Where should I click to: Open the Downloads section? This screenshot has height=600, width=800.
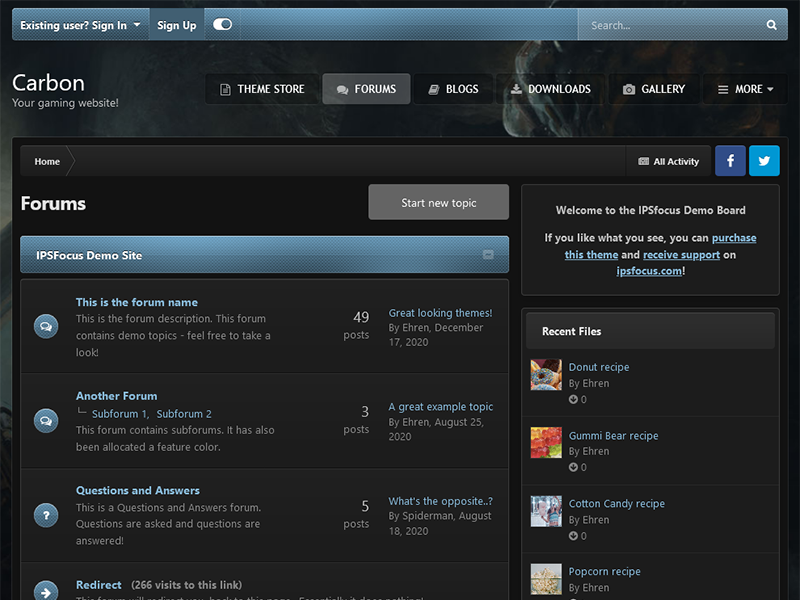549,89
